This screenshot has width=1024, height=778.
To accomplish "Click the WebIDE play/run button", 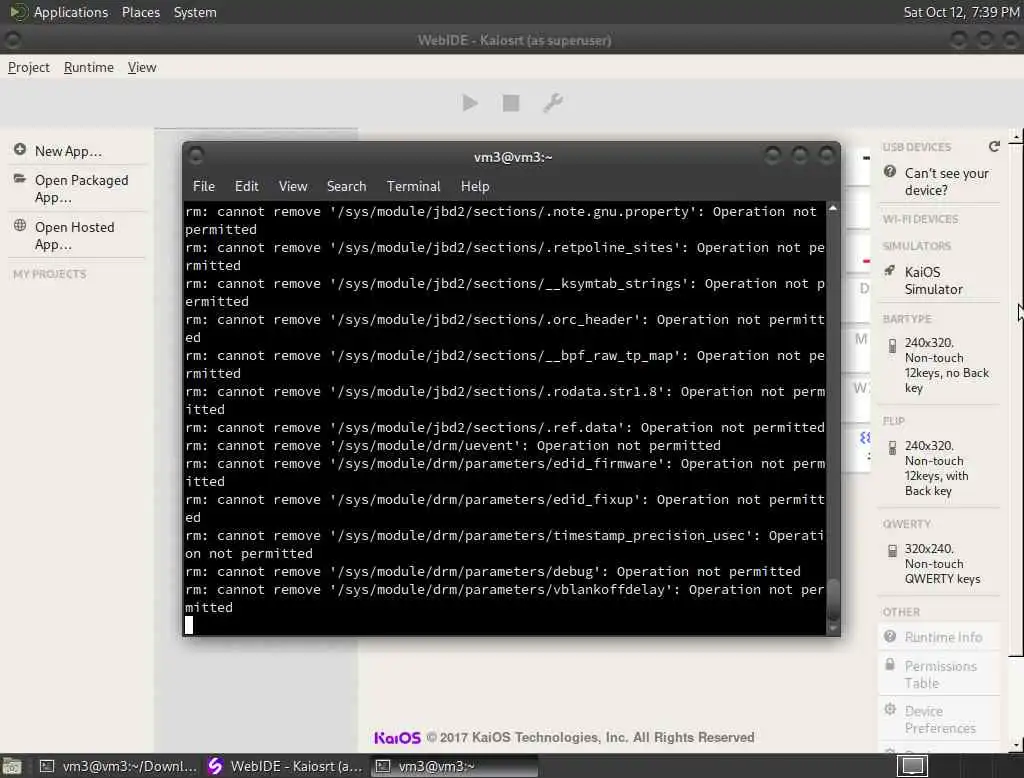I will point(470,103).
